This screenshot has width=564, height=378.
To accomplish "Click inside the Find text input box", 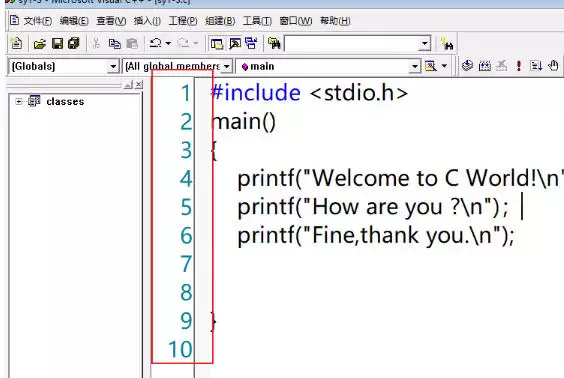I will (352, 44).
